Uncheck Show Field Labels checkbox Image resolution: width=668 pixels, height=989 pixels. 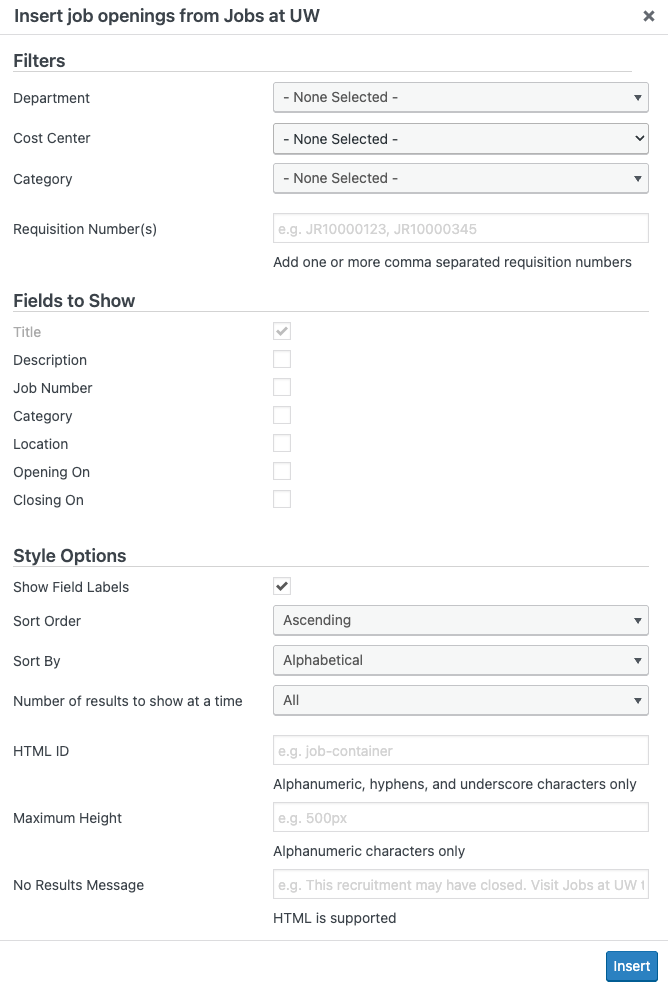282,586
